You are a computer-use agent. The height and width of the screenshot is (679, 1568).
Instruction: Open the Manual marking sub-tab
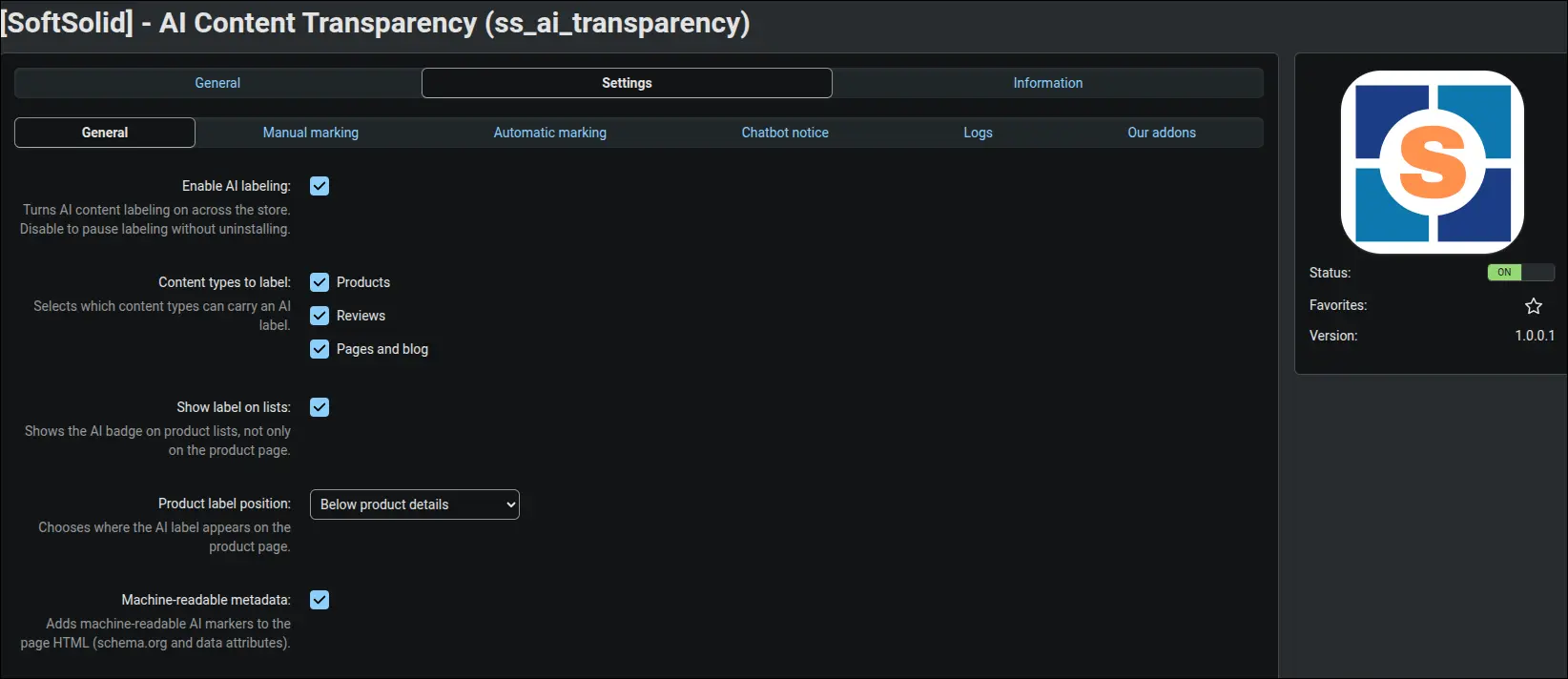[311, 133]
